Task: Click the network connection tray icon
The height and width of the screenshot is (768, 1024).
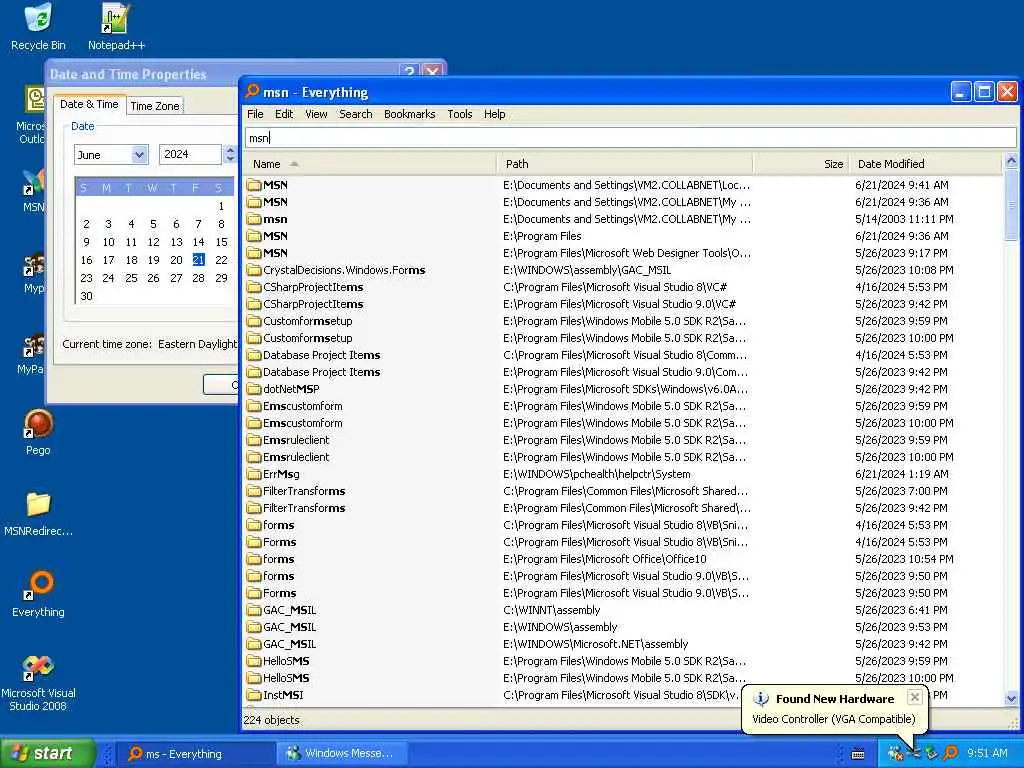Action: point(914,753)
